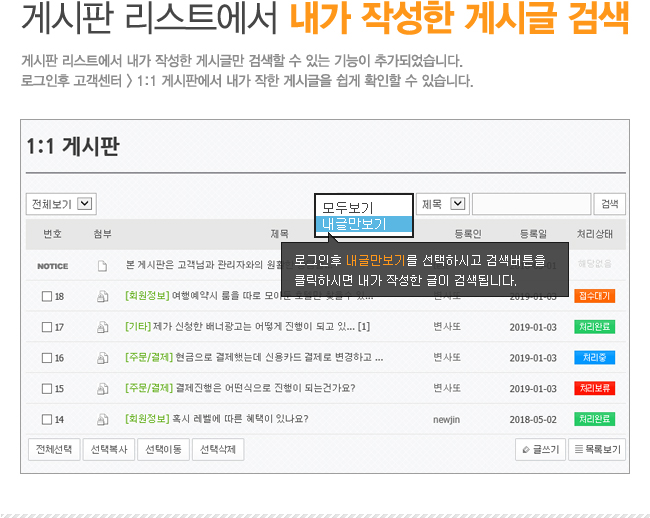650x518 pixels.
Task: Tick checkbox for post number 15
Action: click(x=47, y=388)
